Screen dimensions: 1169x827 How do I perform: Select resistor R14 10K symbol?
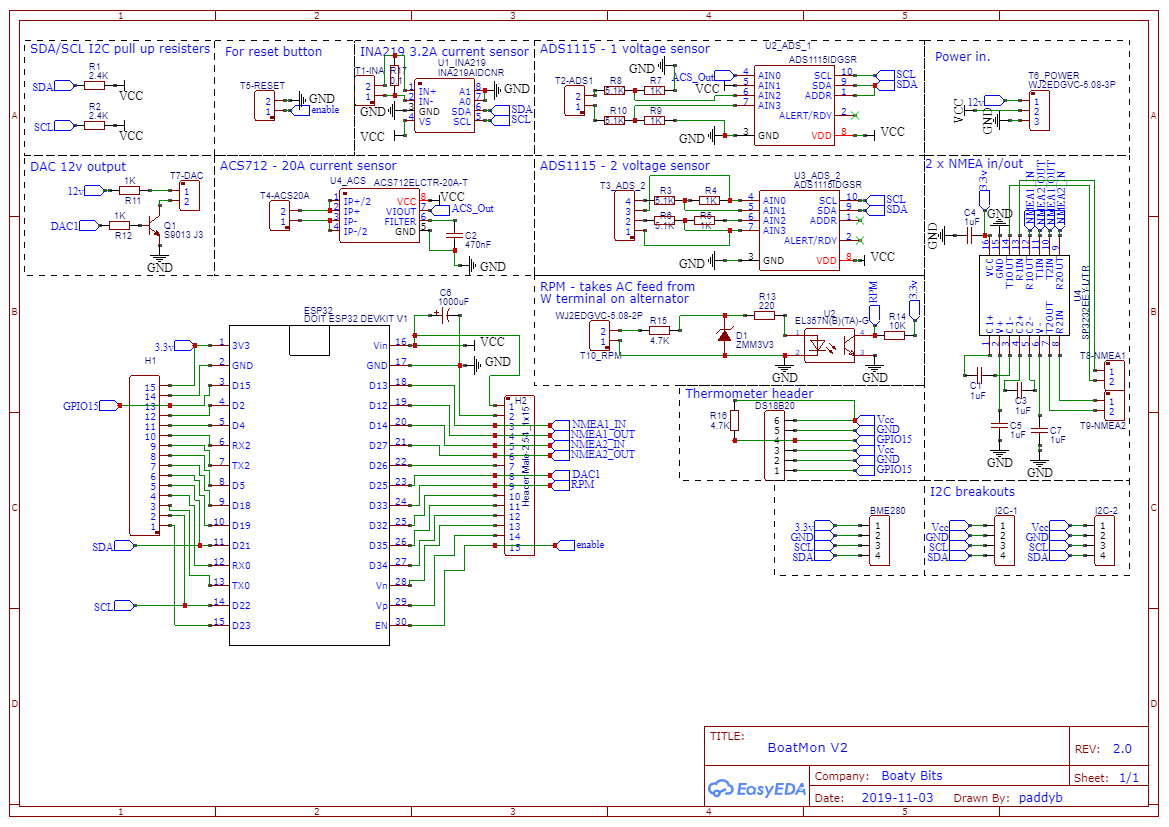click(895, 336)
